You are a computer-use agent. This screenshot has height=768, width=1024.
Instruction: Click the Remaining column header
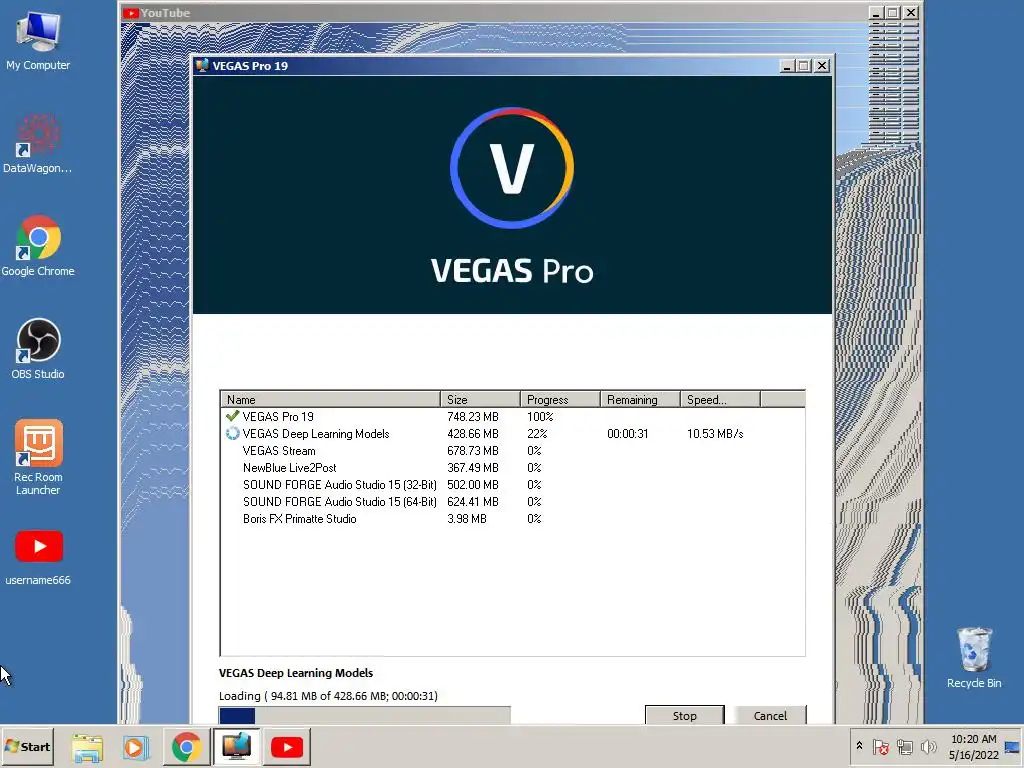point(640,400)
